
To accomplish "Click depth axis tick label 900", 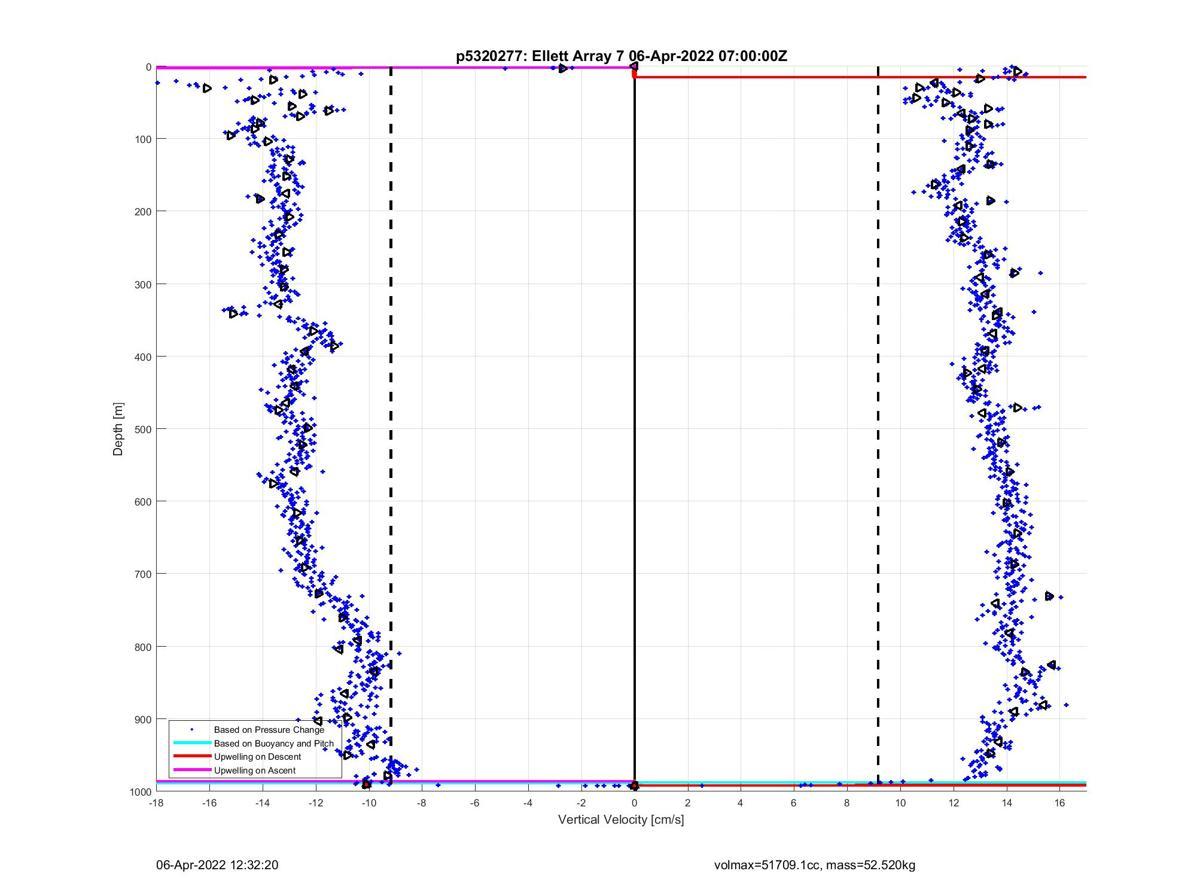I will click(142, 719).
